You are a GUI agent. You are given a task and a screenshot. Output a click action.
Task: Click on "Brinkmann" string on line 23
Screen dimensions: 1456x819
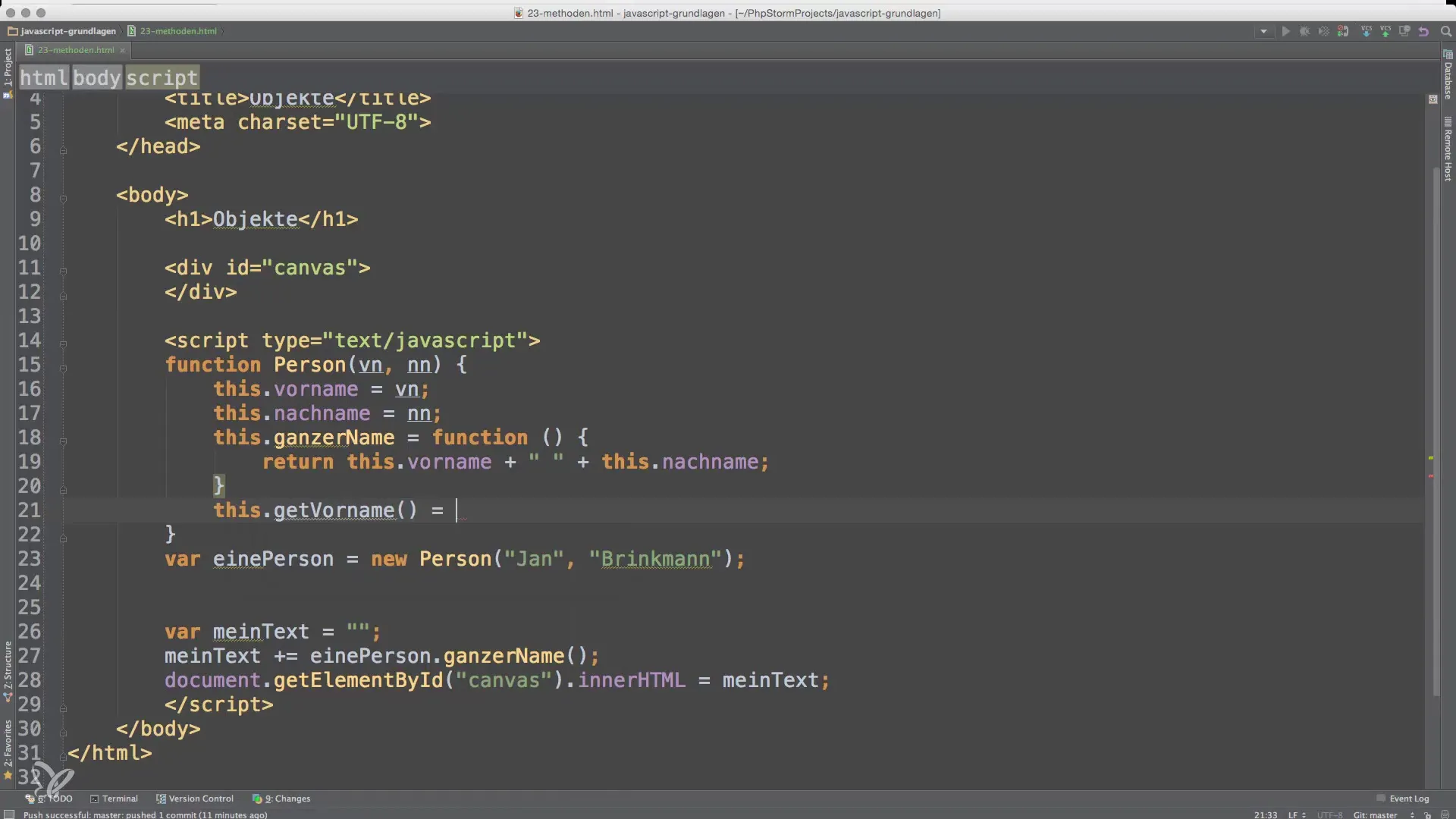[x=656, y=559]
